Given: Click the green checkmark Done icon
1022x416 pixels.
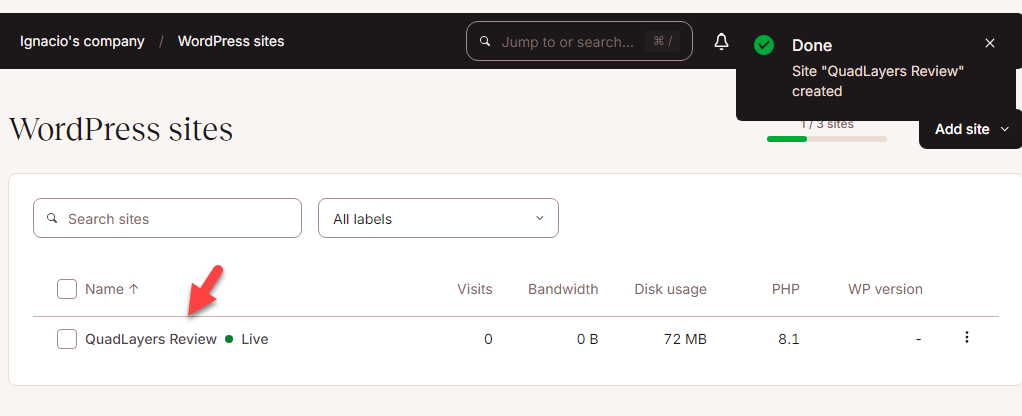Looking at the screenshot, I should click(764, 45).
